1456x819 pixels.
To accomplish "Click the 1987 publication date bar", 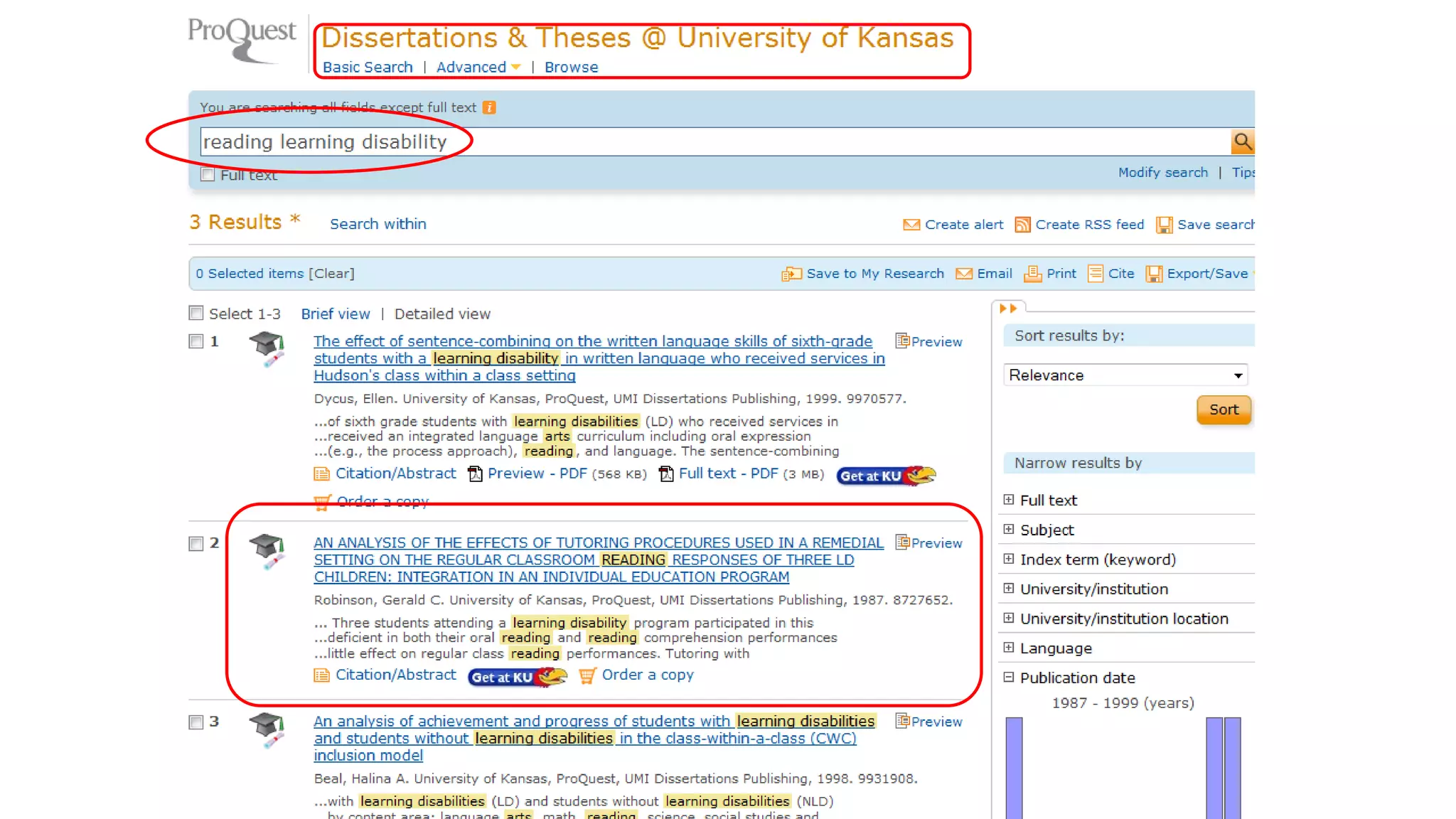I will pos(1014,768).
